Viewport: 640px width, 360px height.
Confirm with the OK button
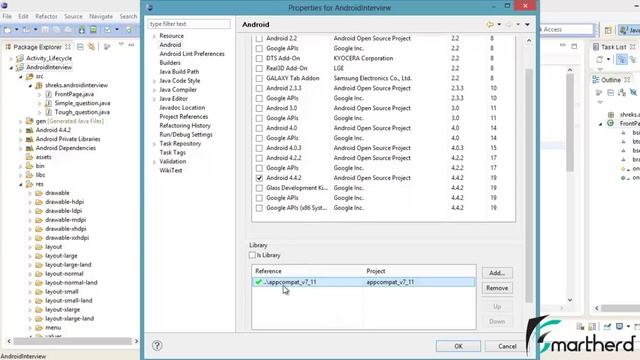tap(458, 346)
